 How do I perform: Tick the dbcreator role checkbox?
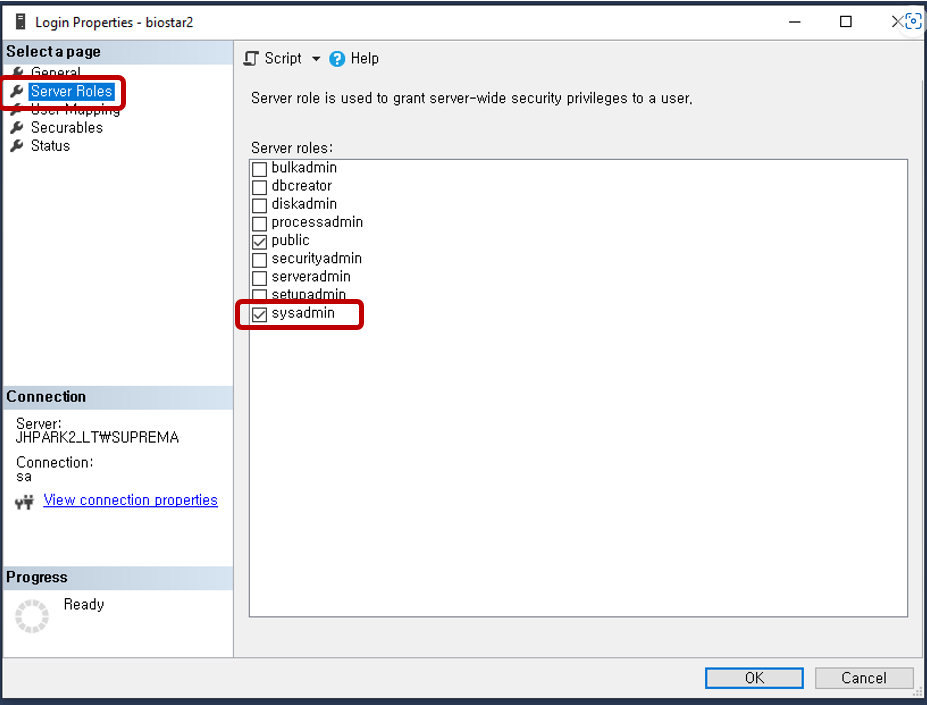260,187
